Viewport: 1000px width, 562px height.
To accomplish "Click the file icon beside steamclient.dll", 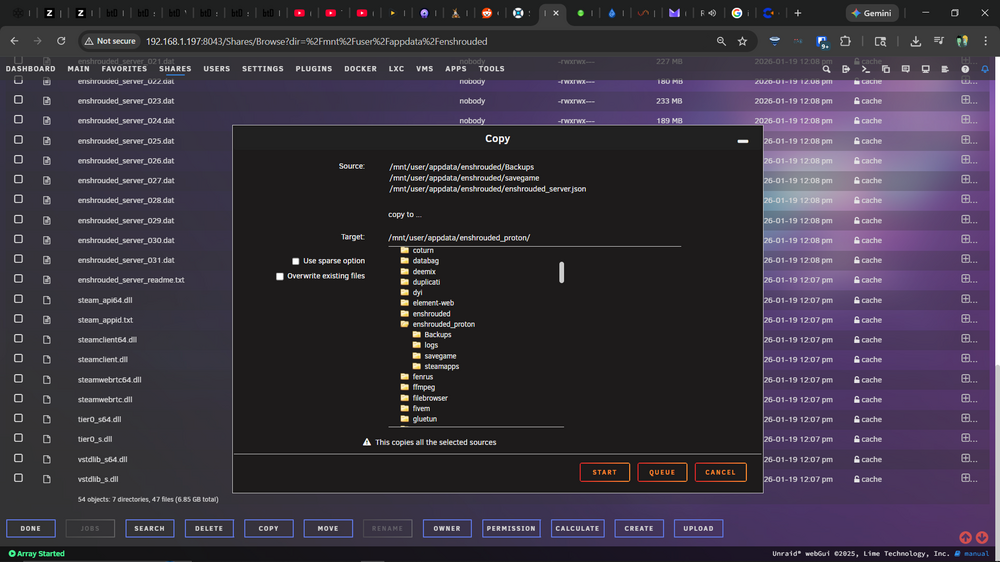I will [x=47, y=359].
